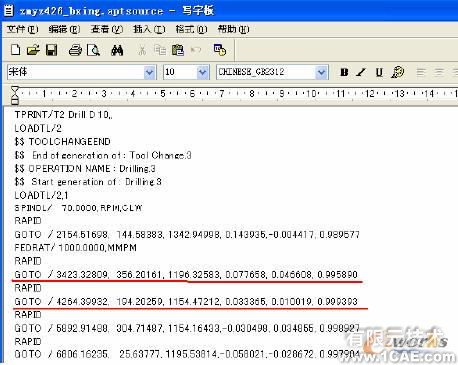Click line End of generation of : Tool Change.3
Screen dimensions: 458x365
coord(103,155)
